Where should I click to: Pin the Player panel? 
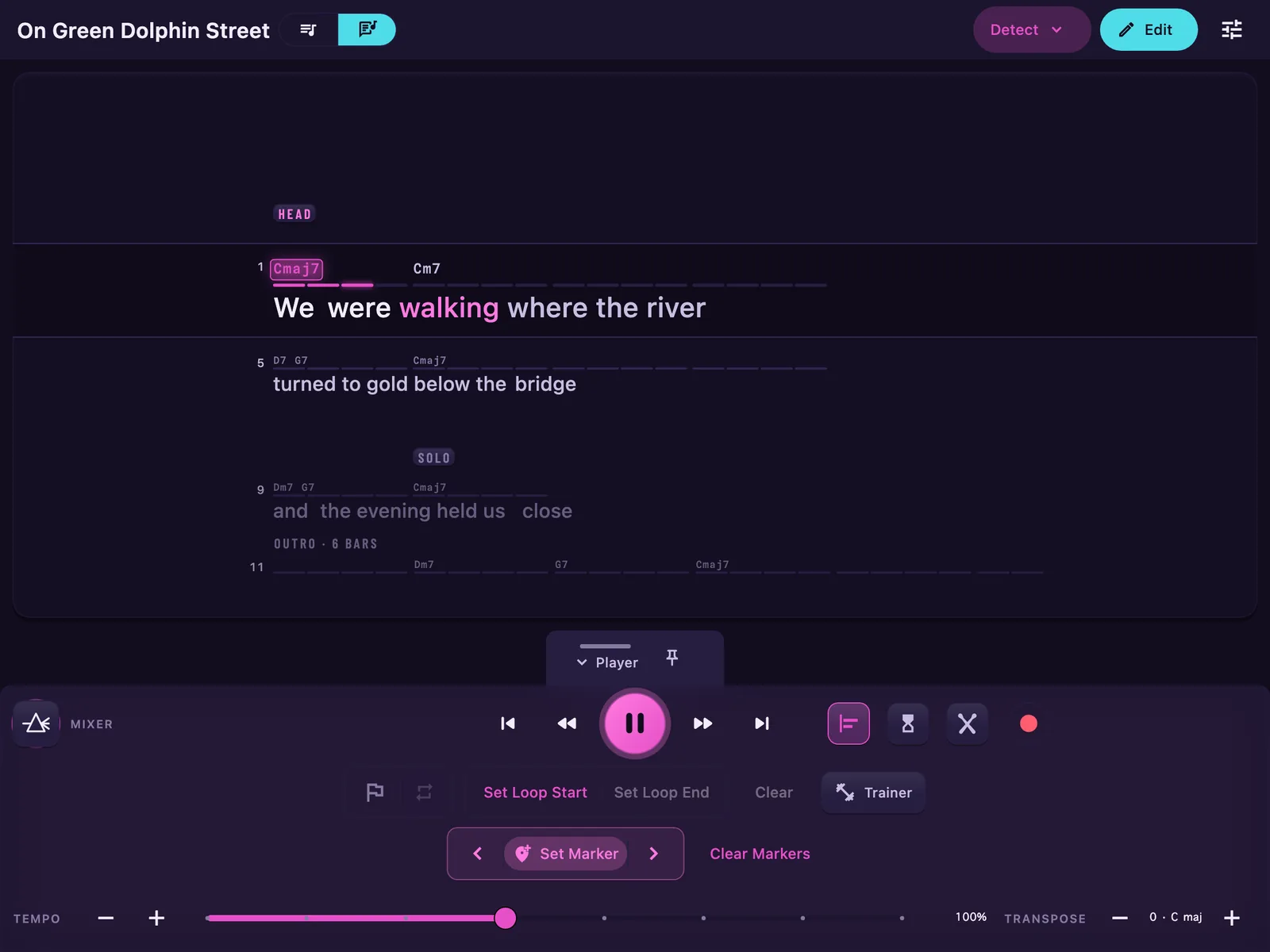pos(672,658)
